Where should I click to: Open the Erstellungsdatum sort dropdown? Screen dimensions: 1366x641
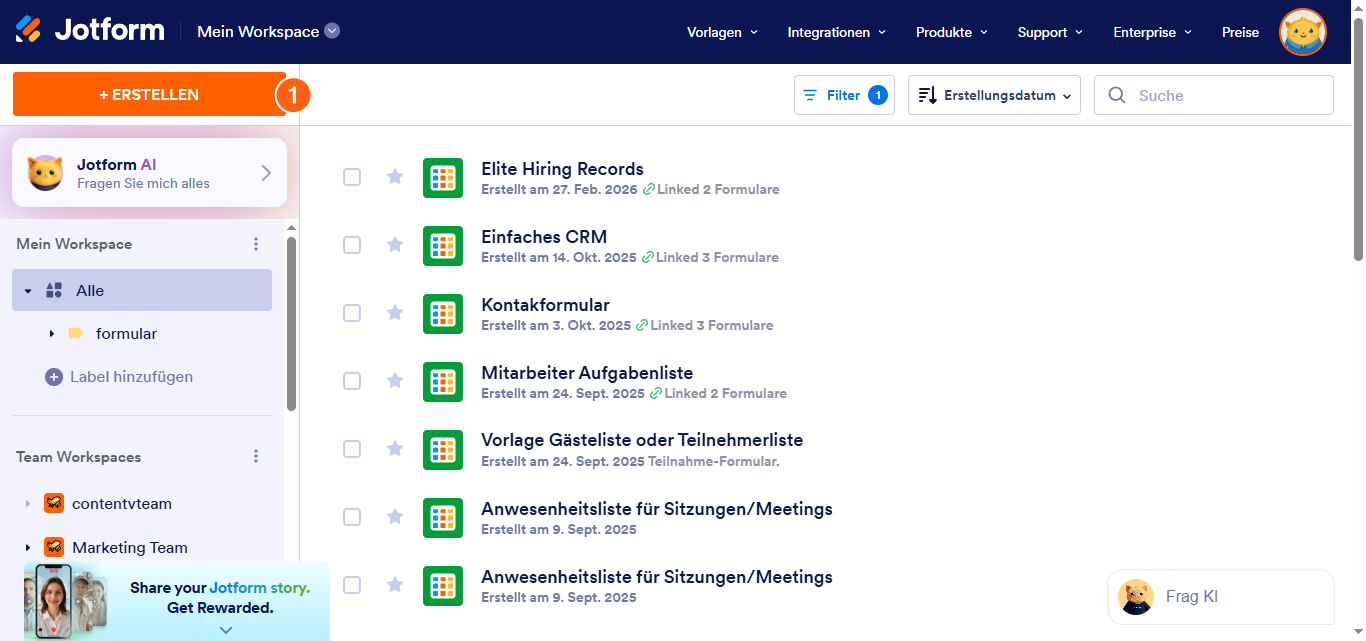click(x=993, y=94)
